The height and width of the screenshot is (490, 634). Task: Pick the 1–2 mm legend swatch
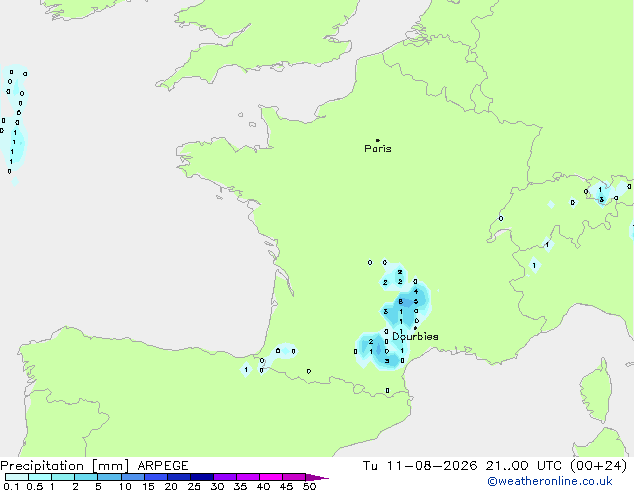click(x=63, y=477)
